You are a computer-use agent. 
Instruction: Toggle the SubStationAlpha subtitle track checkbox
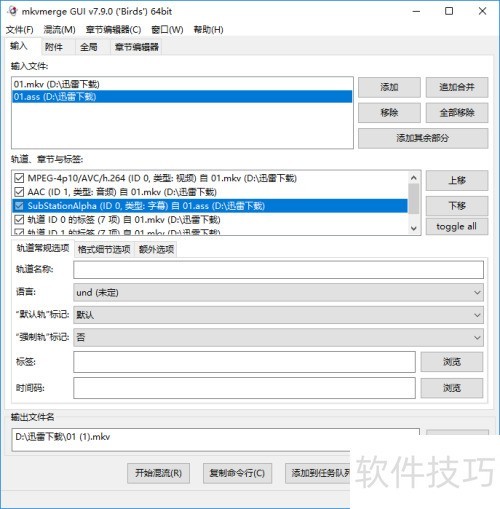tap(19, 206)
